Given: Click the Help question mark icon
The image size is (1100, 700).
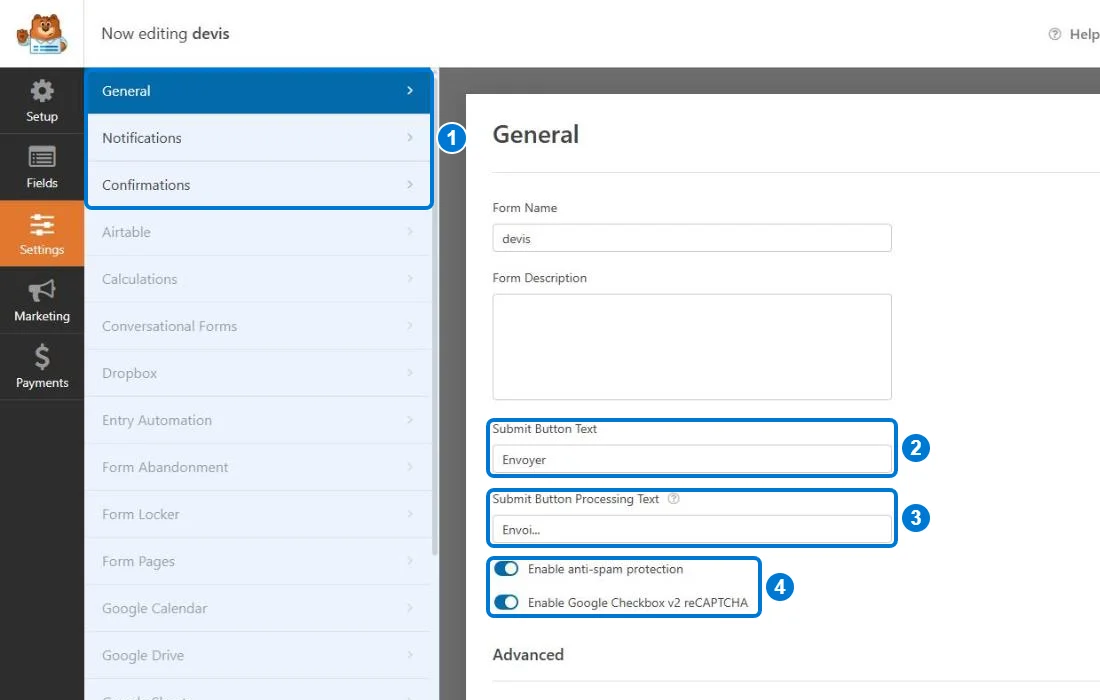Looking at the screenshot, I should tap(1054, 34).
